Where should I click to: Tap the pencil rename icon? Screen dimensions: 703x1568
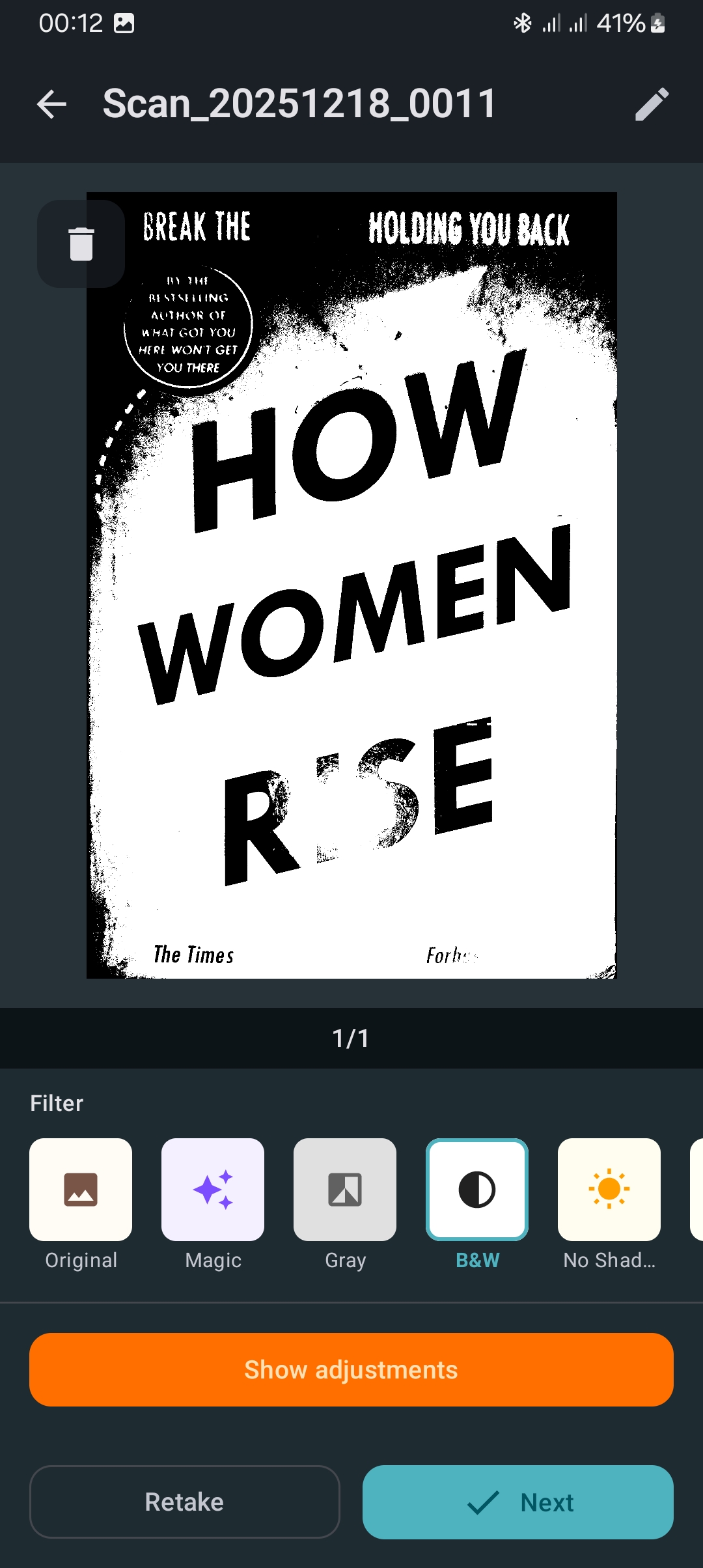[652, 104]
